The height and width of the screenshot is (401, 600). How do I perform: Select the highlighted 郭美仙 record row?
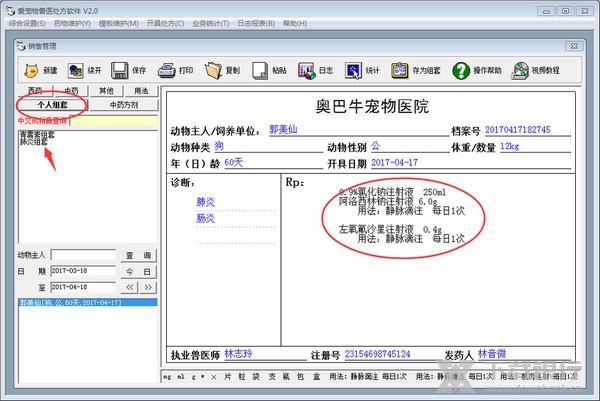point(88,302)
